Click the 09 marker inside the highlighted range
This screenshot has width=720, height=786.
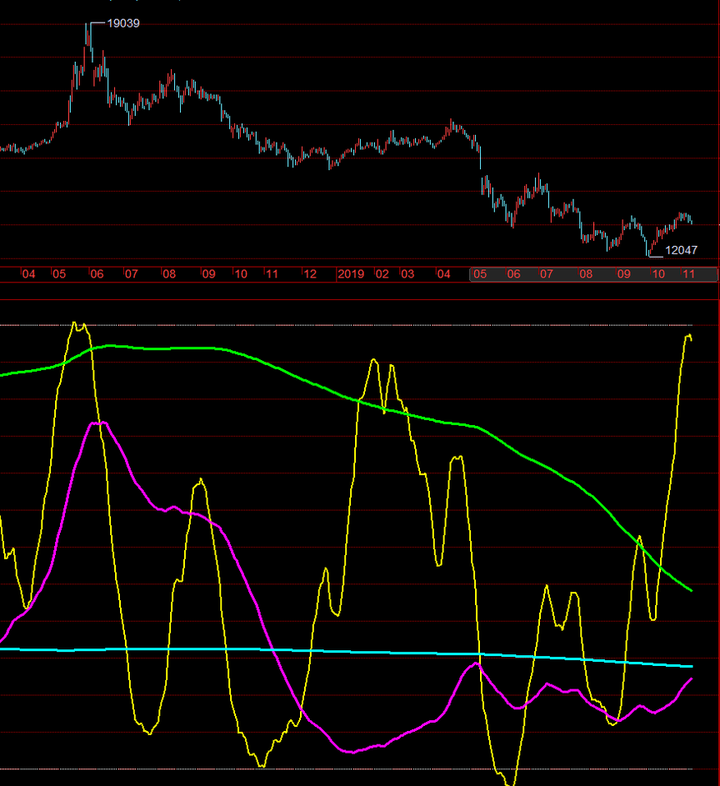[x=624, y=274]
